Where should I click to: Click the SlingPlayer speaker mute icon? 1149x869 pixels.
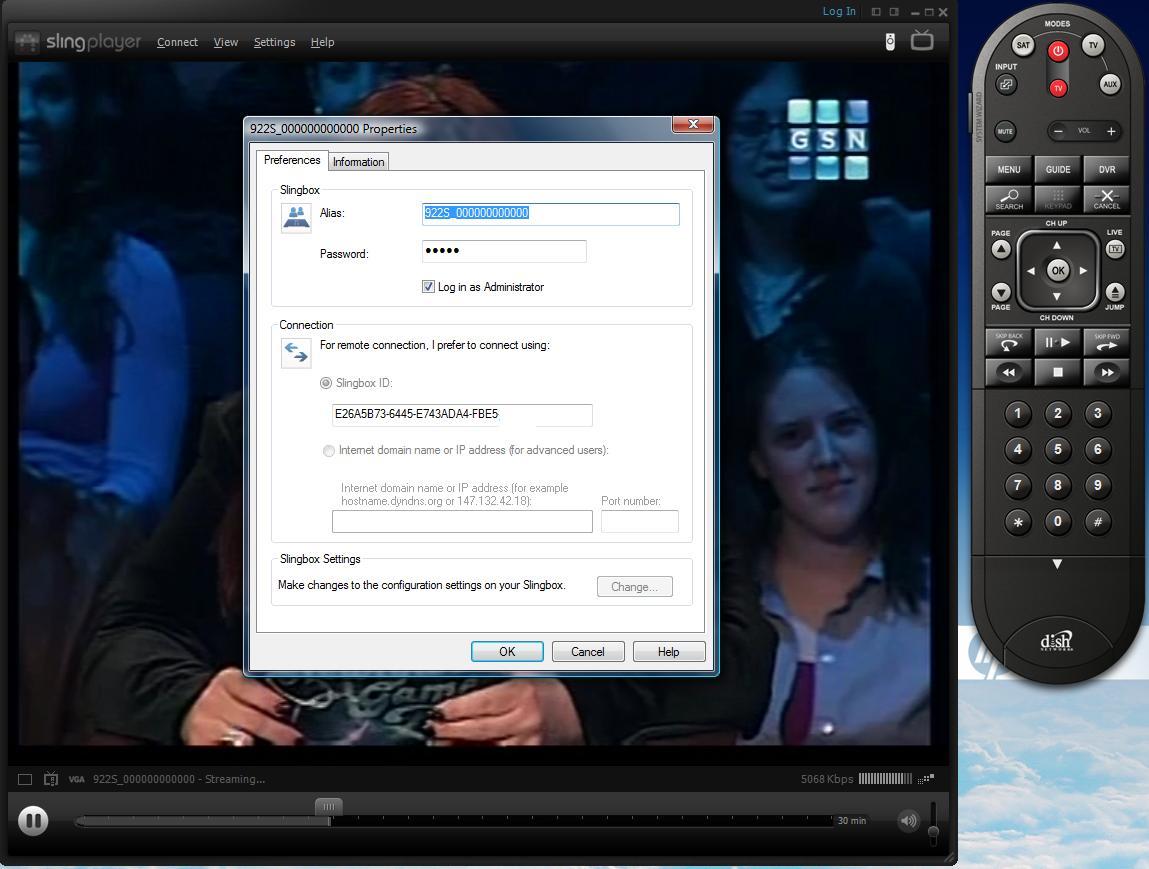coord(909,820)
